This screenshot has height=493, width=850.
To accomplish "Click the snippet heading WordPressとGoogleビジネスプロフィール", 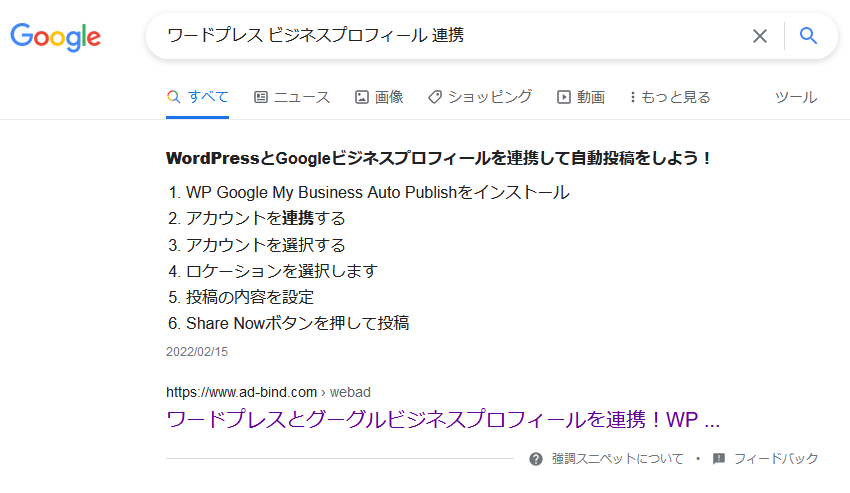I will pos(438,158).
